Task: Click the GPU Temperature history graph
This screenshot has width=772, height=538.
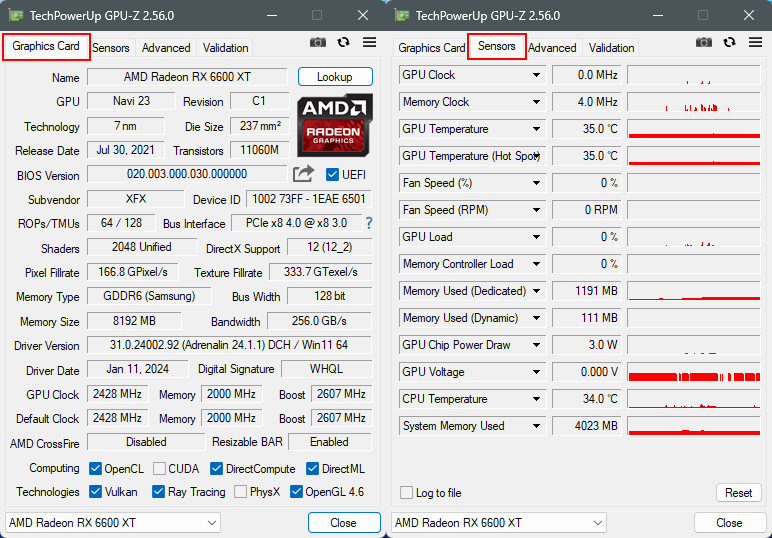Action: click(x=694, y=129)
